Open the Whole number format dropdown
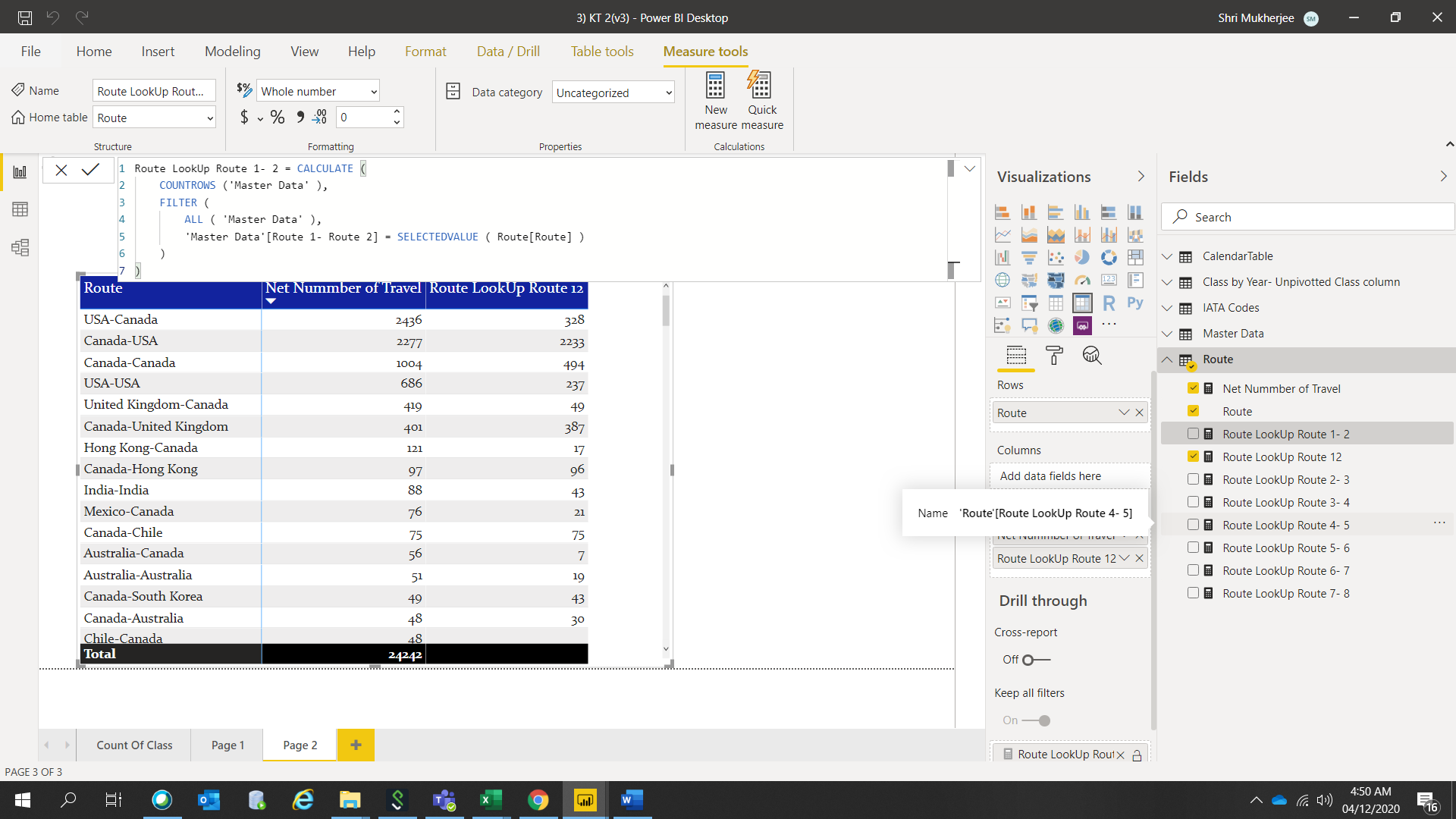The height and width of the screenshot is (819, 1456). point(318,91)
